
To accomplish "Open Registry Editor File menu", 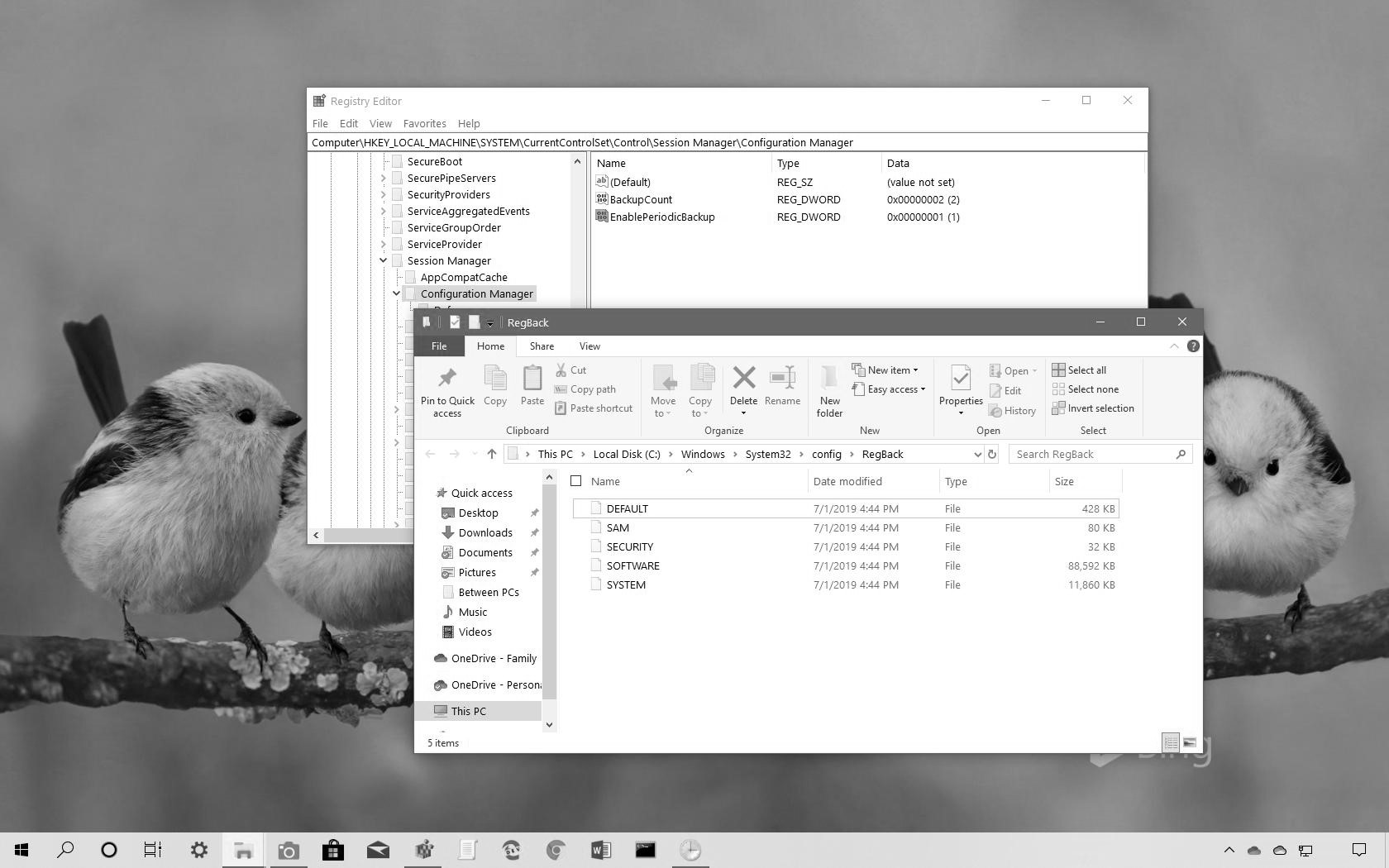I will coord(320,123).
